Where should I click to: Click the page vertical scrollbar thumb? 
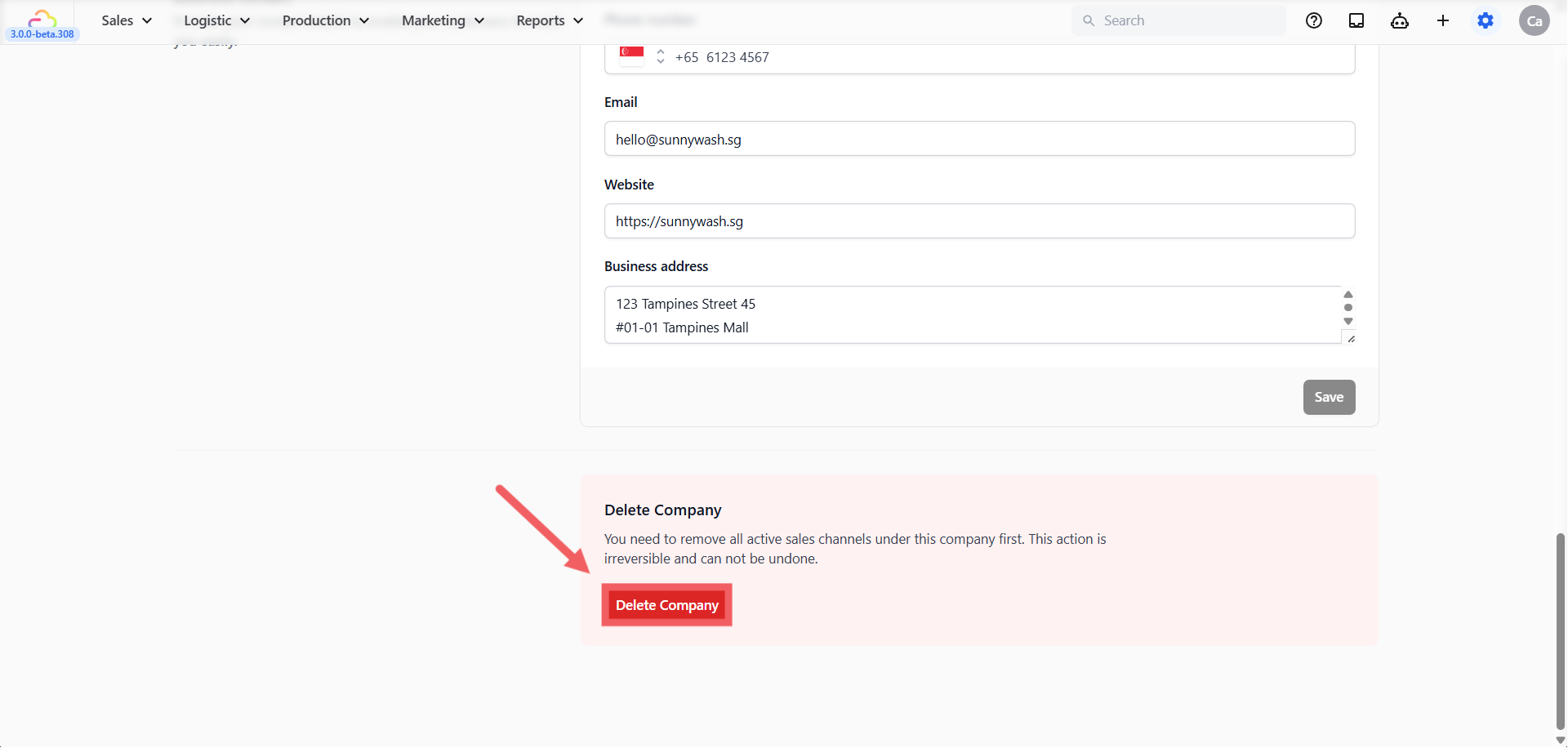pyautogui.click(x=1560, y=631)
